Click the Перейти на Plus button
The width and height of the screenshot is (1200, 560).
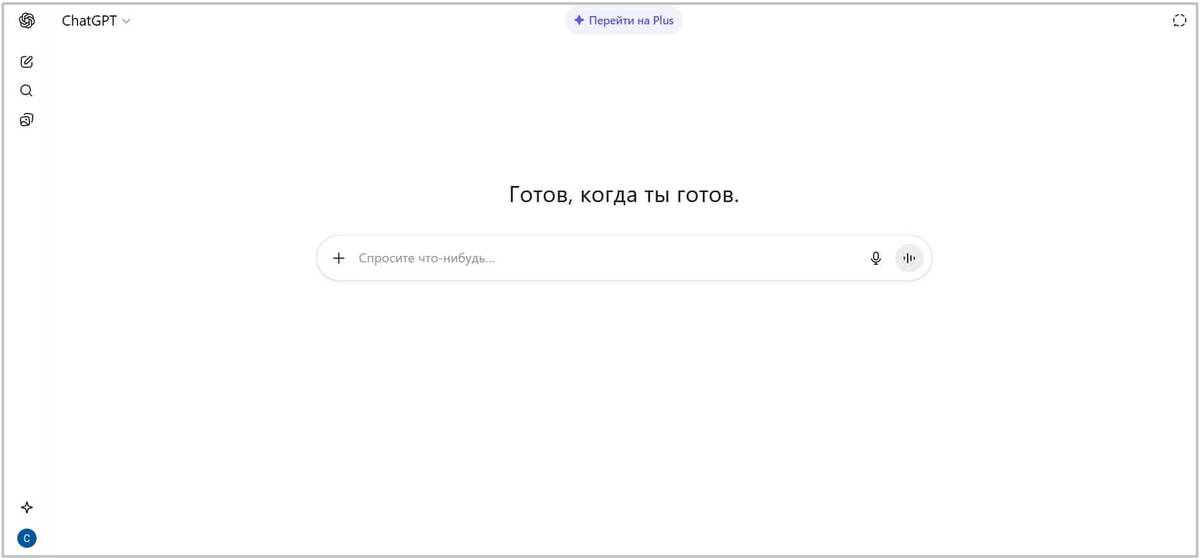tap(624, 20)
